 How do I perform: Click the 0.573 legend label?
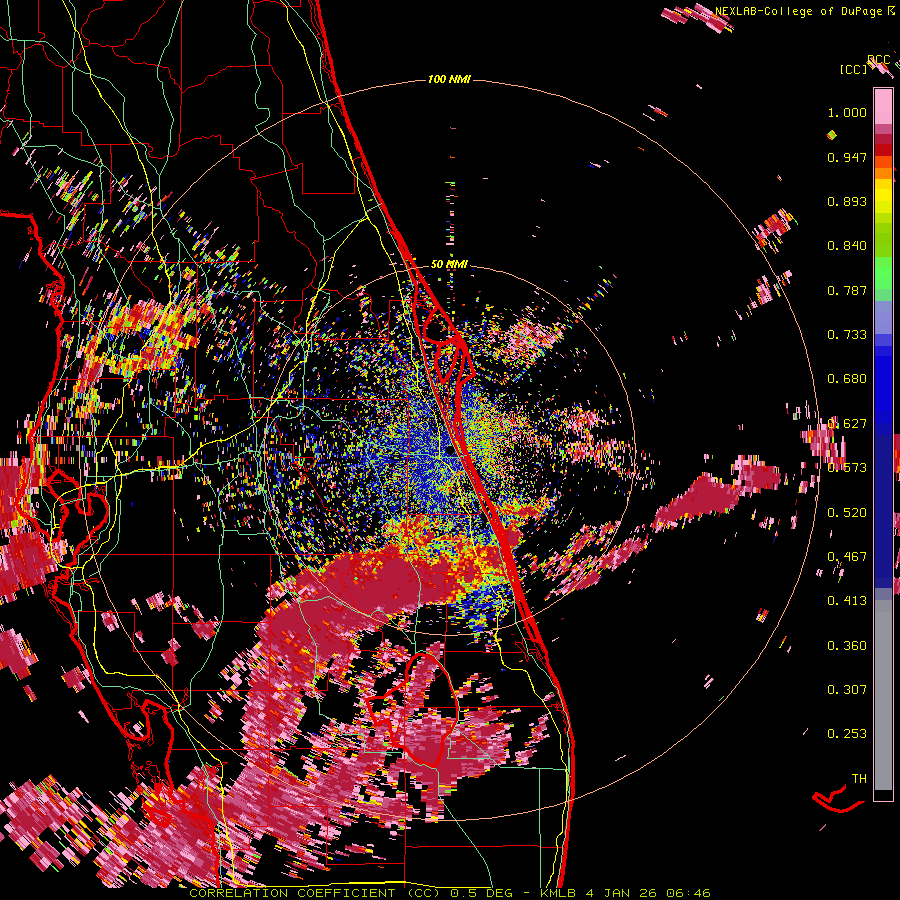[x=847, y=468]
